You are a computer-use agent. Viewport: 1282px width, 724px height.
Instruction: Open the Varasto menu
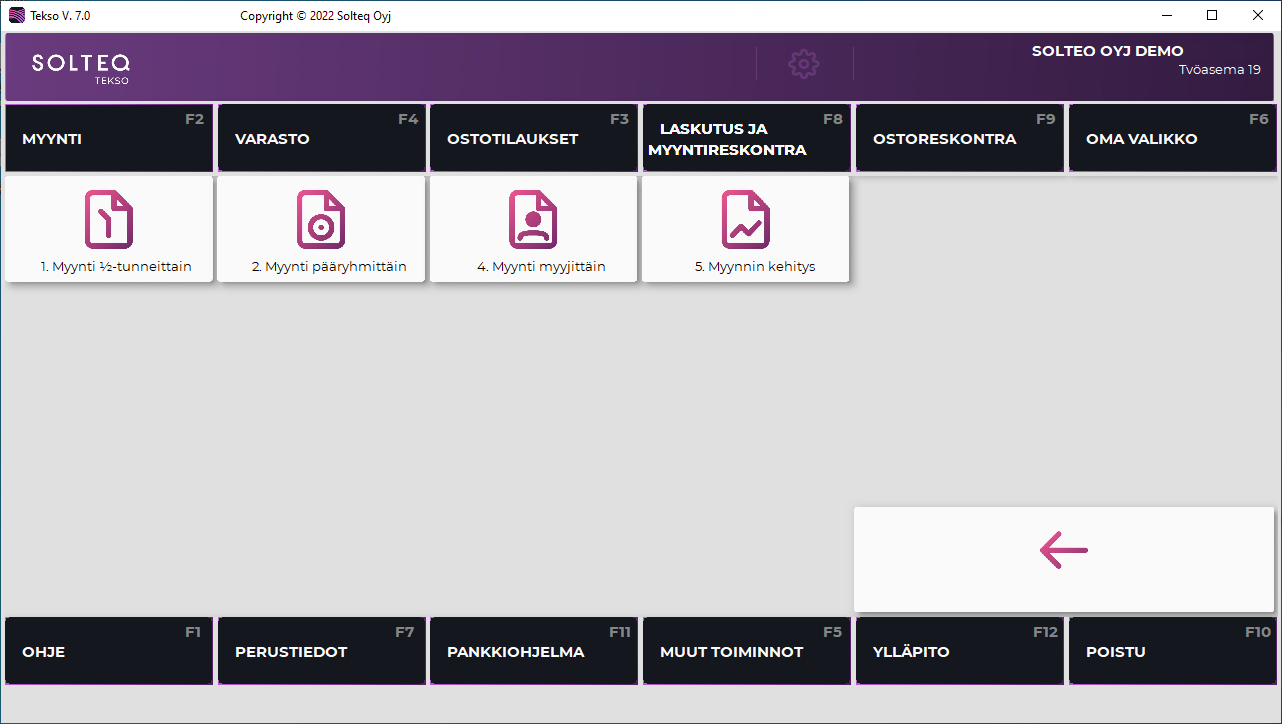pos(321,139)
